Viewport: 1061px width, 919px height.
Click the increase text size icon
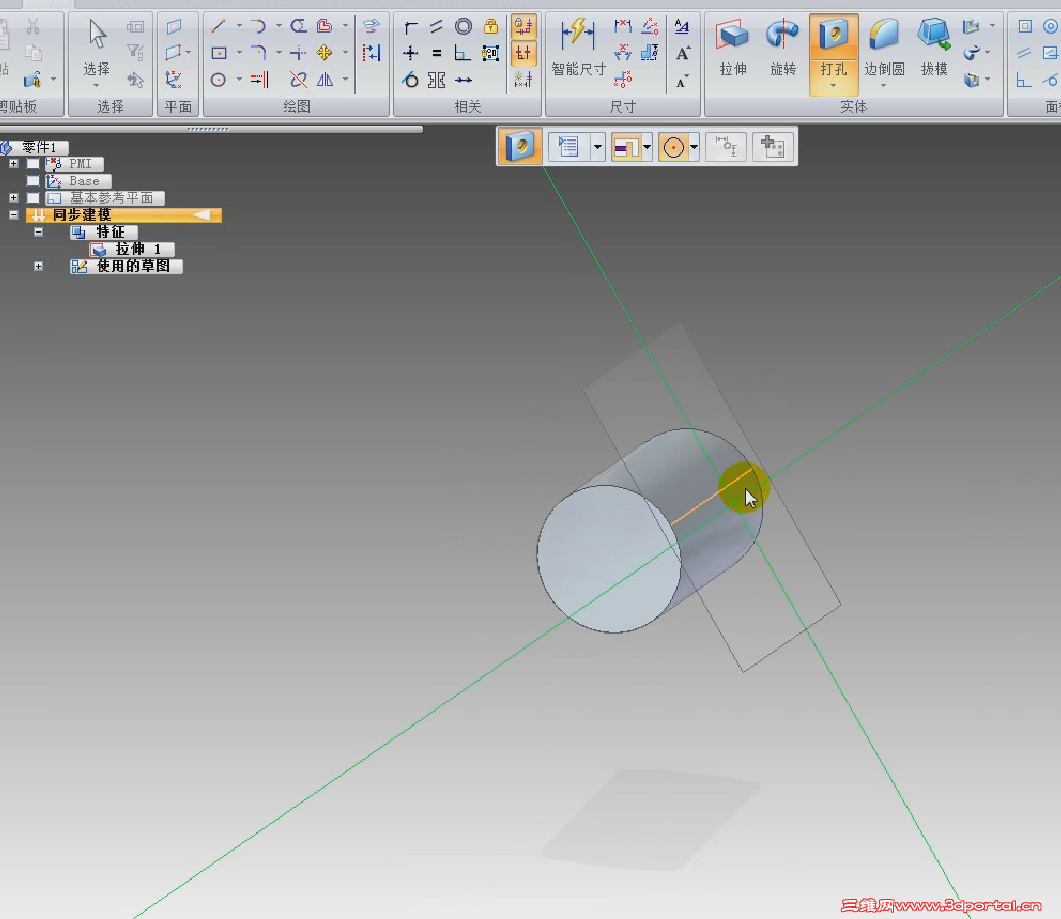pos(683,53)
